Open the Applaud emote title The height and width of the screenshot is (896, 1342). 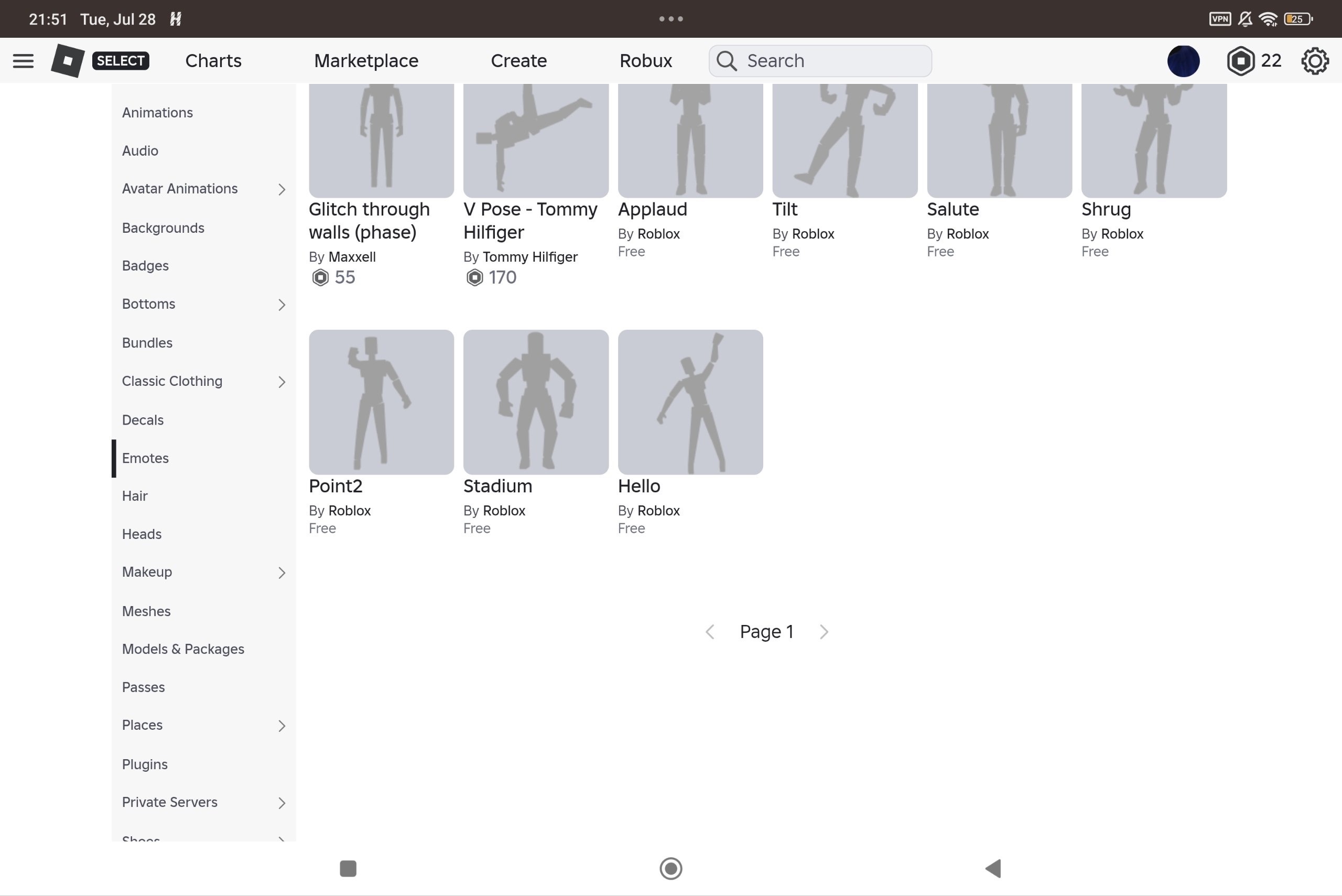pos(653,209)
